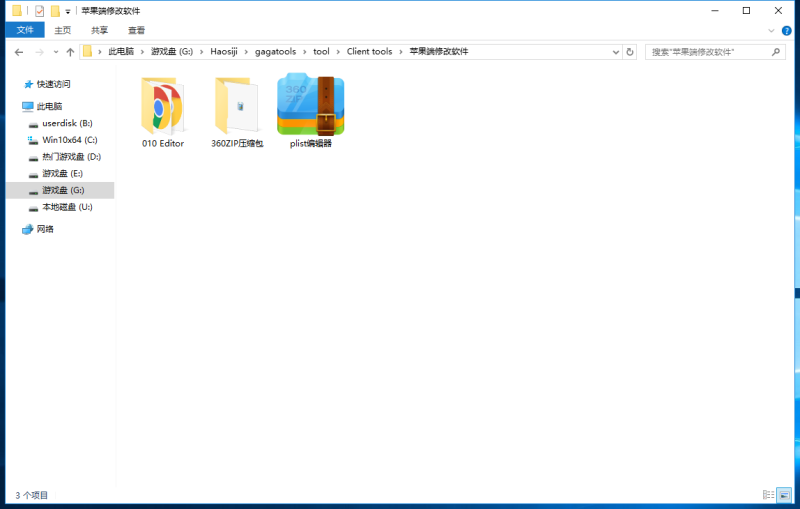Expand the ribbon with the chevron

tap(771, 31)
